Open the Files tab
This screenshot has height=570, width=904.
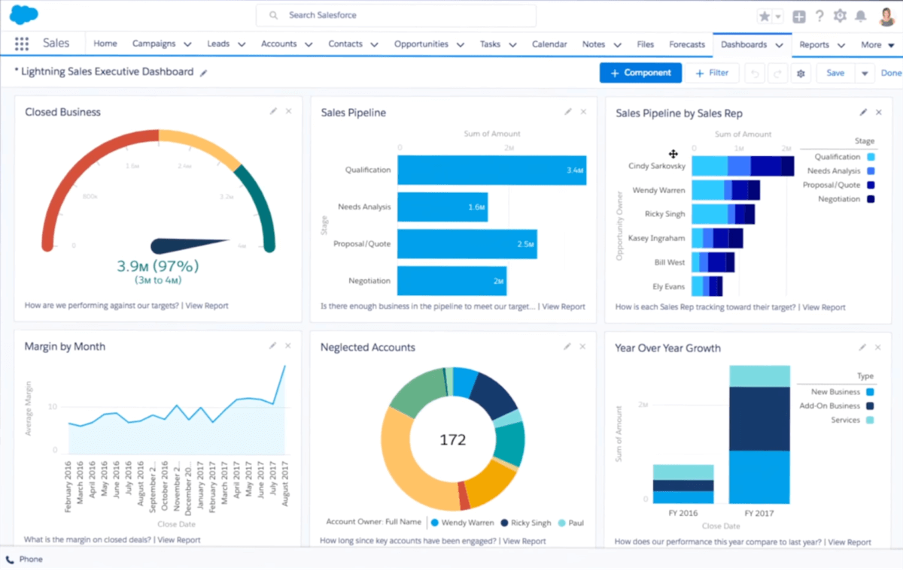645,44
